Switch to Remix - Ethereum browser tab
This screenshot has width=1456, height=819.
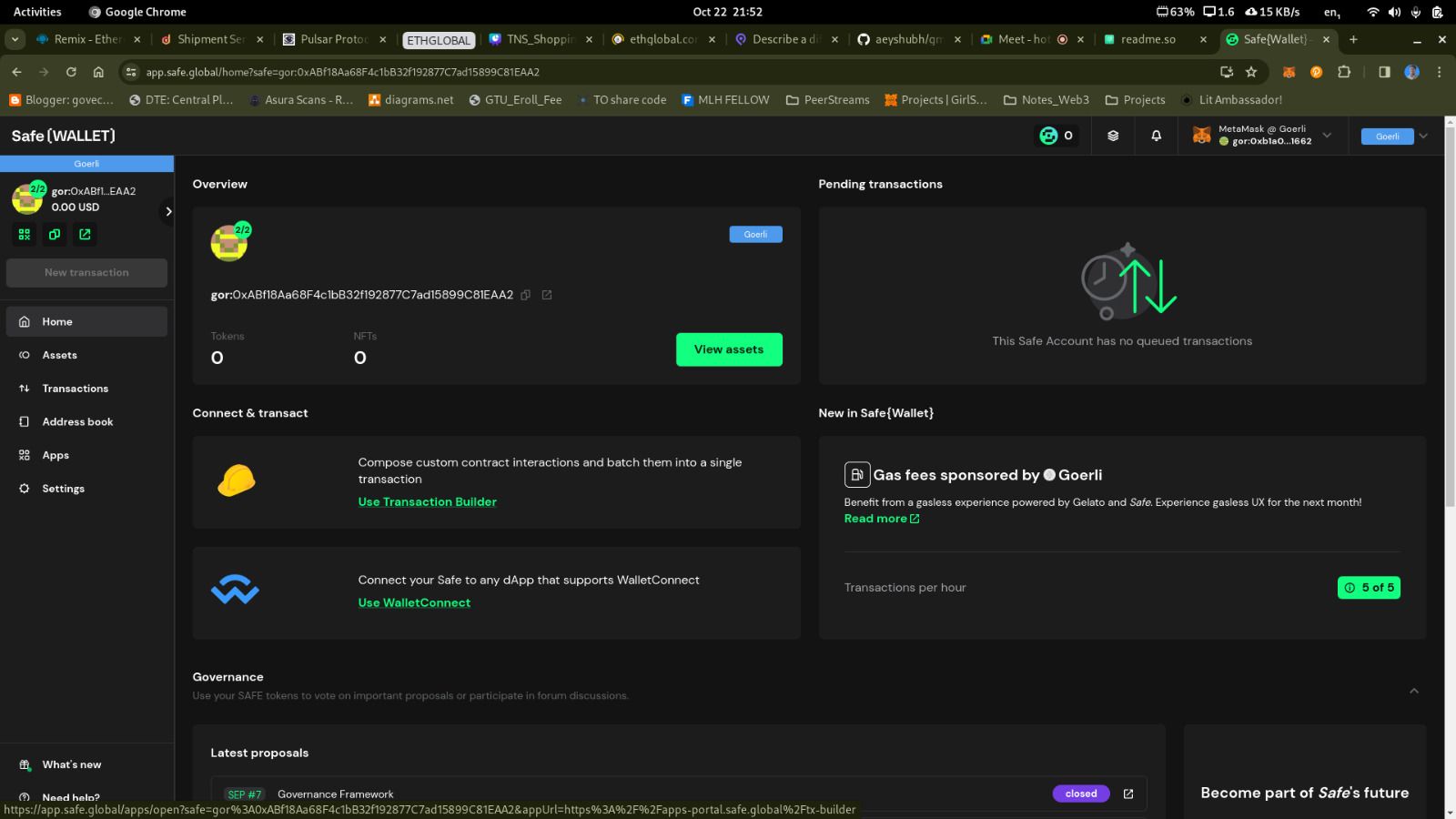click(x=87, y=39)
